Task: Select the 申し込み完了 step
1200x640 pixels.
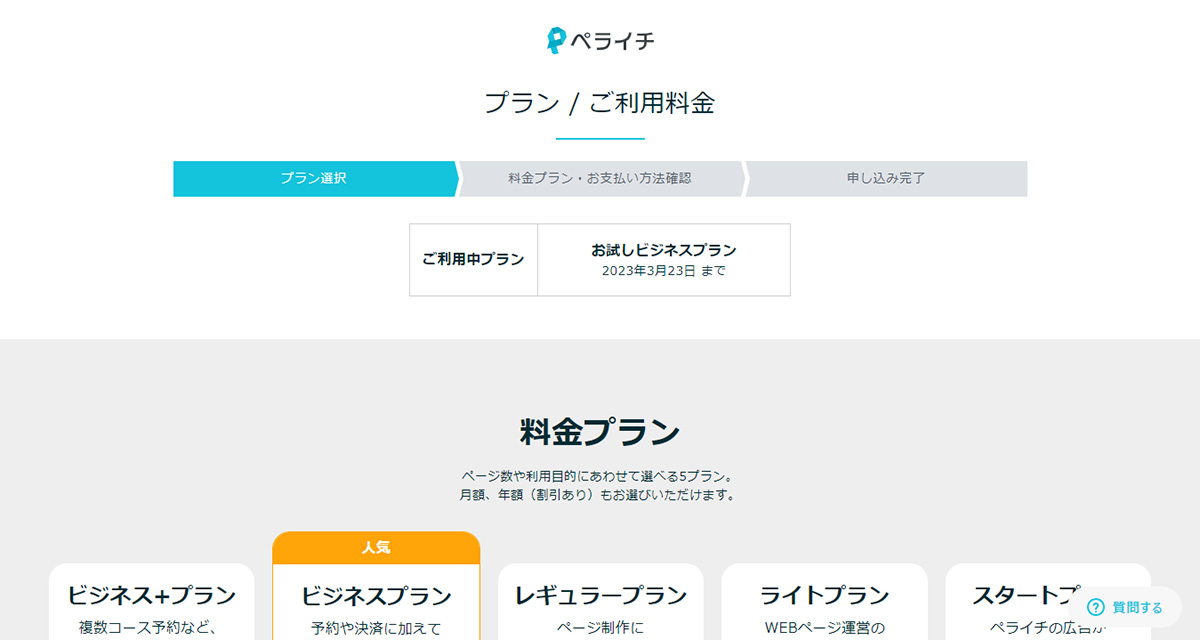Action: pyautogui.click(x=886, y=179)
